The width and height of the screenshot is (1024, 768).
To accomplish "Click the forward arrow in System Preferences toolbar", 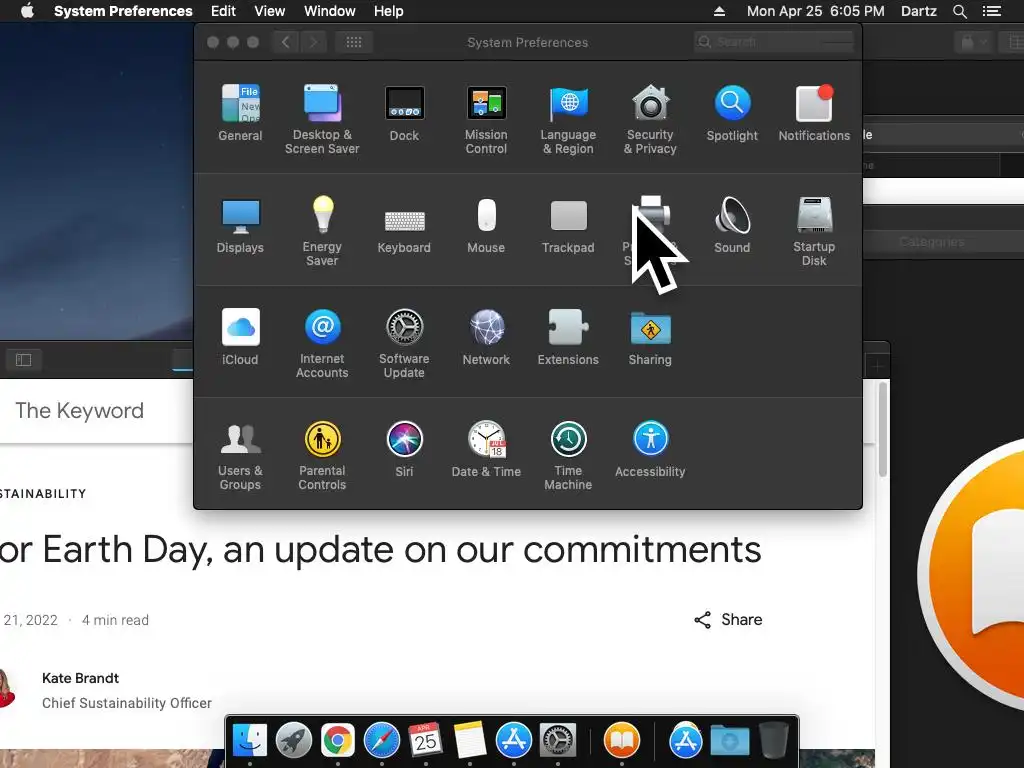I will tap(313, 42).
